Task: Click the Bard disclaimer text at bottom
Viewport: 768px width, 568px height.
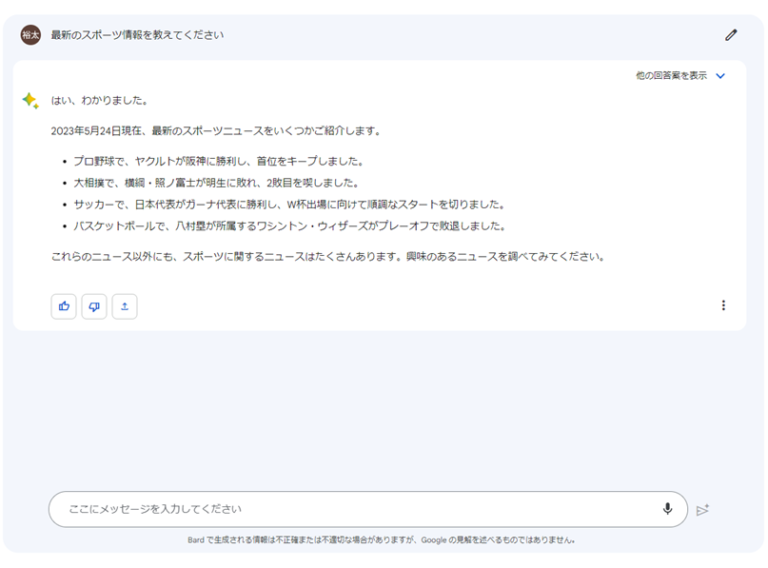Action: pos(381,540)
